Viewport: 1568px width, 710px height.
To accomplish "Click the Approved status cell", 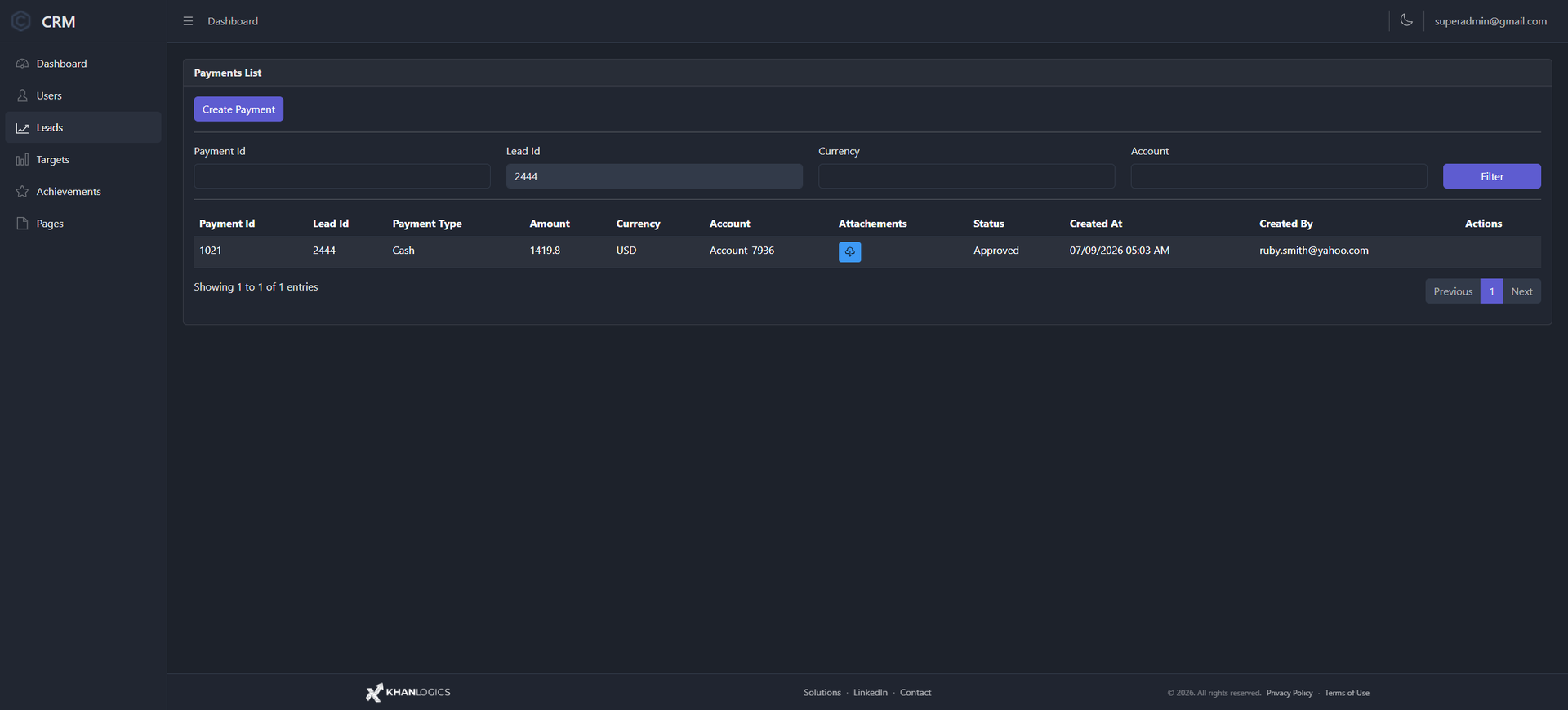I will [x=996, y=251].
